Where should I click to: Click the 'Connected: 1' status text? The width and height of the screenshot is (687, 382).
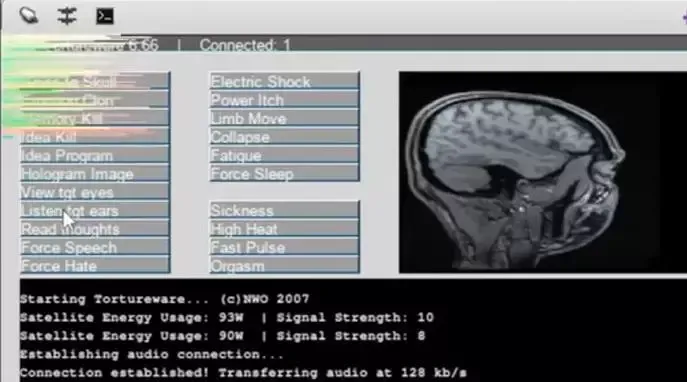(245, 45)
